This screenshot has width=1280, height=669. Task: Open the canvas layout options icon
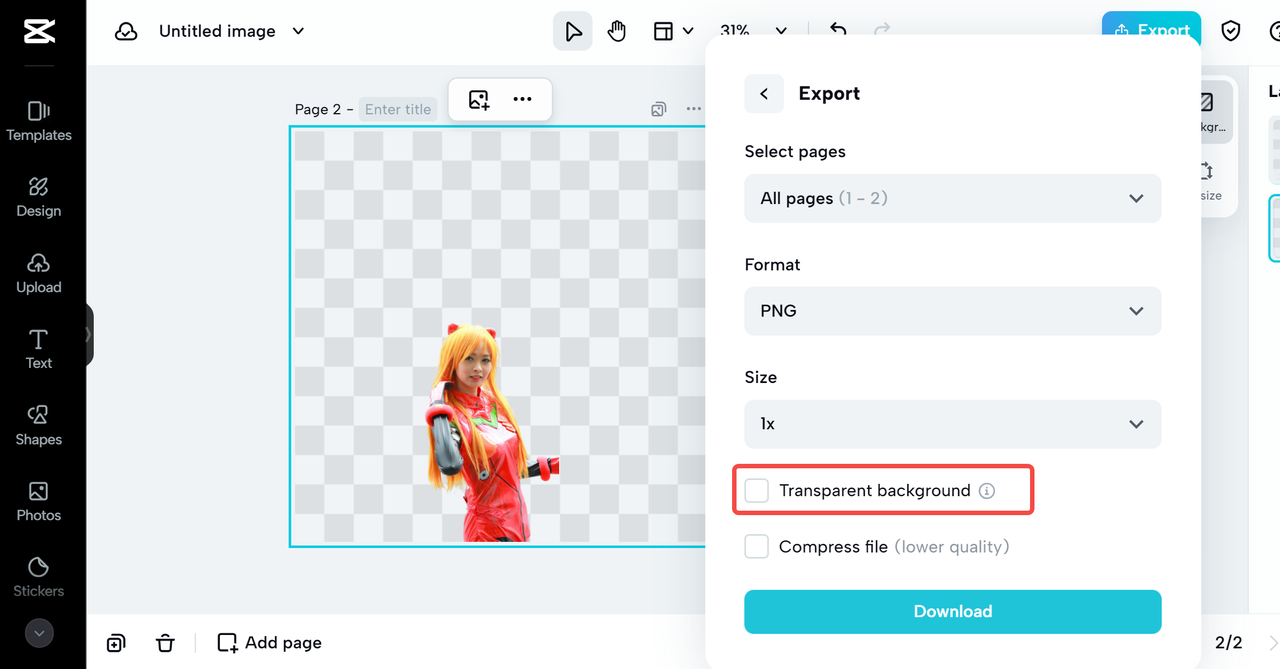pos(663,31)
